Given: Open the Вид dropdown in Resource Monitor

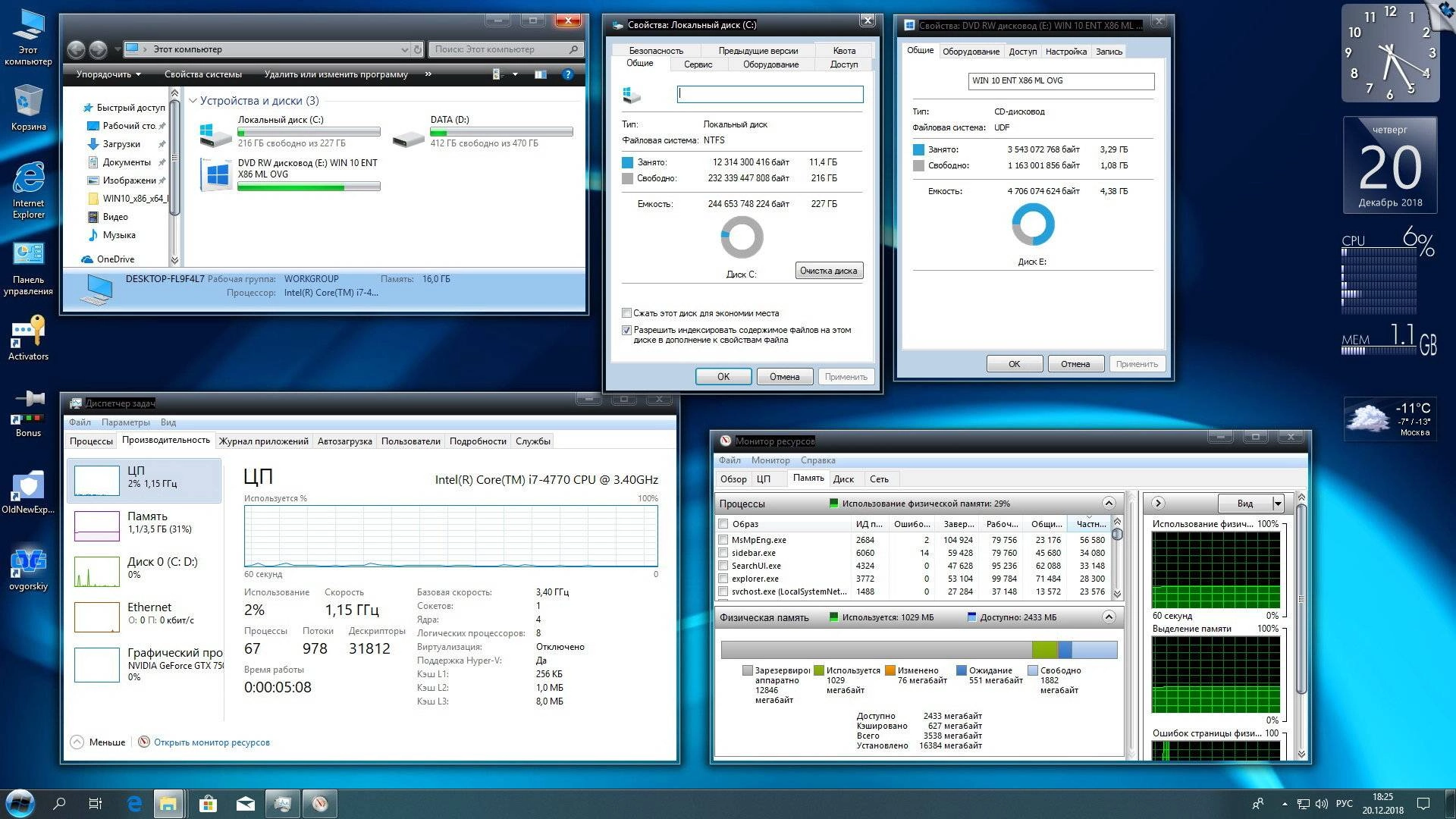Looking at the screenshot, I should point(1278,504).
